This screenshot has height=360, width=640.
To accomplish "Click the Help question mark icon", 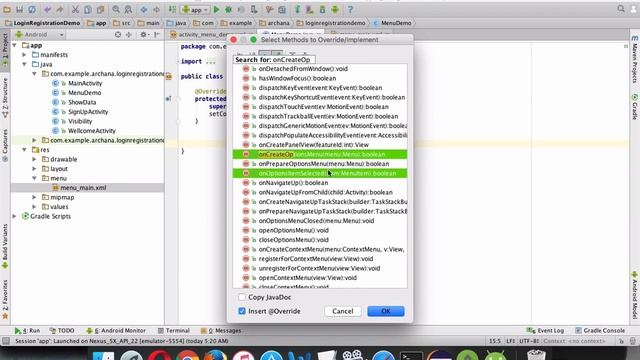I will click(350, 9).
